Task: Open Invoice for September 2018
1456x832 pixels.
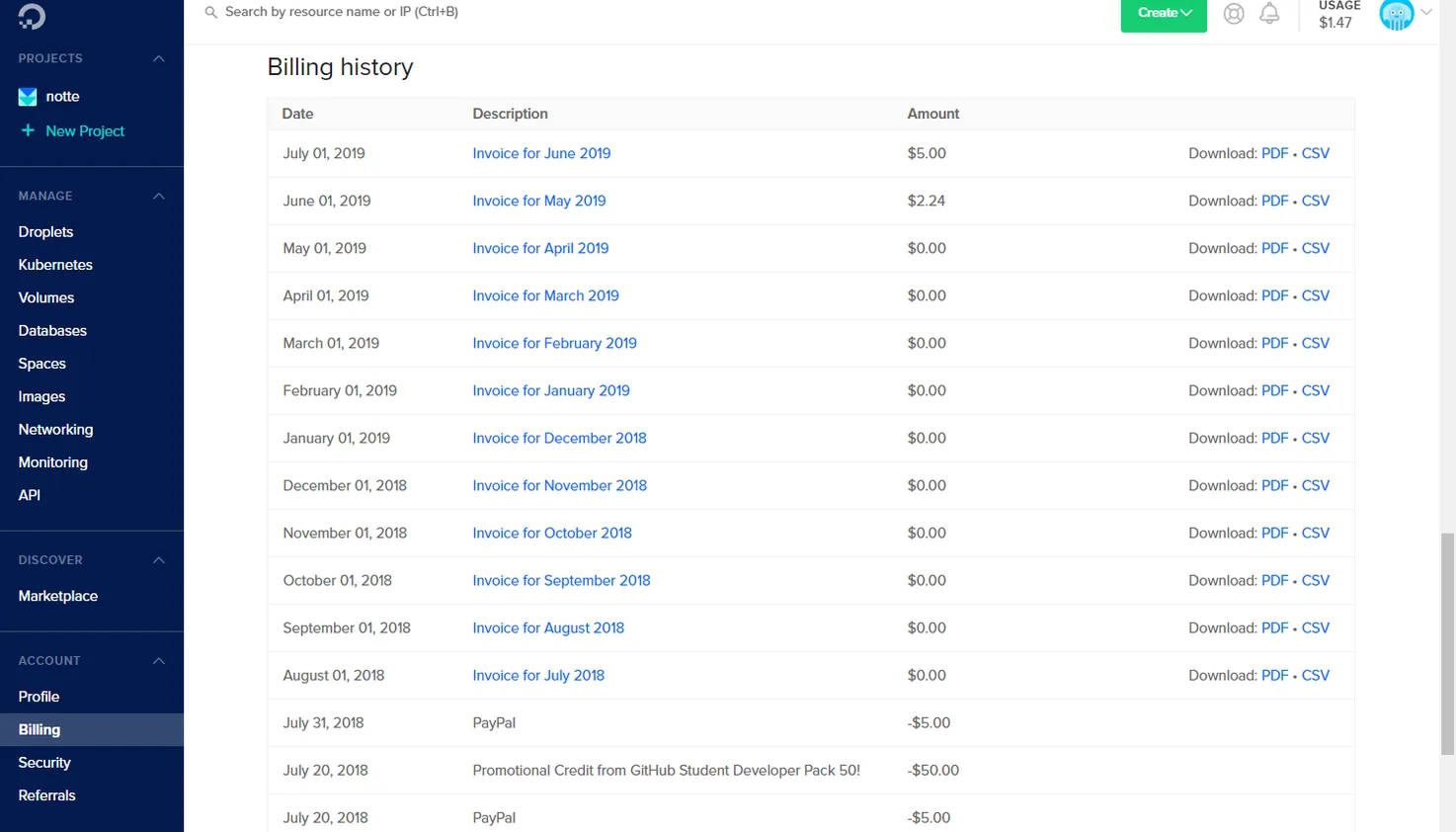Action: click(561, 580)
